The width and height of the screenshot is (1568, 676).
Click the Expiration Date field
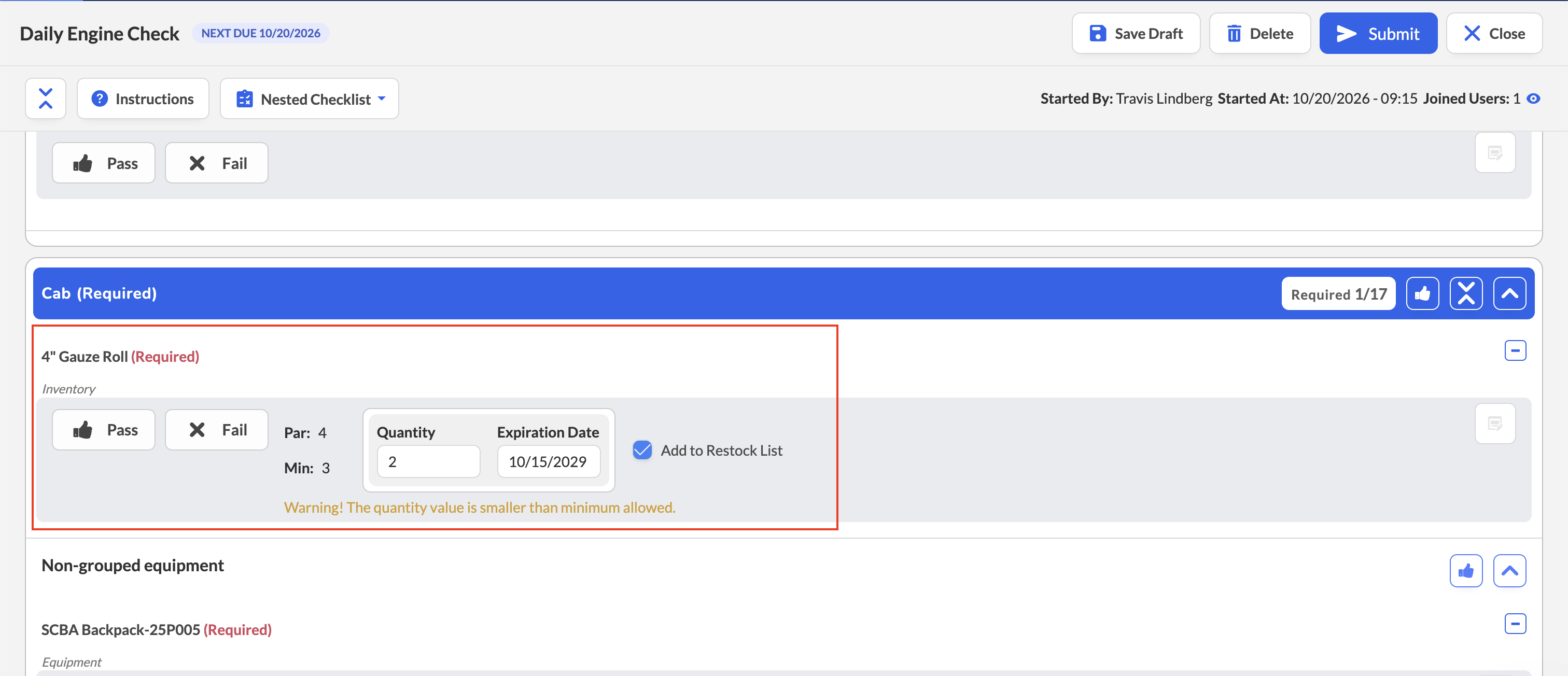(x=549, y=462)
